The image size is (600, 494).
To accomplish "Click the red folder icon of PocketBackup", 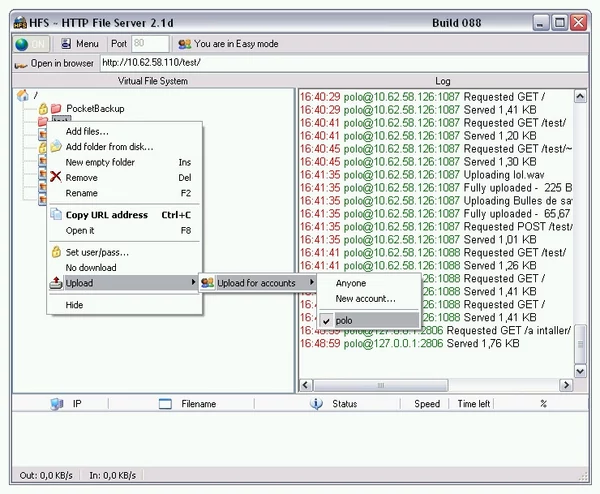I will click(x=56, y=108).
